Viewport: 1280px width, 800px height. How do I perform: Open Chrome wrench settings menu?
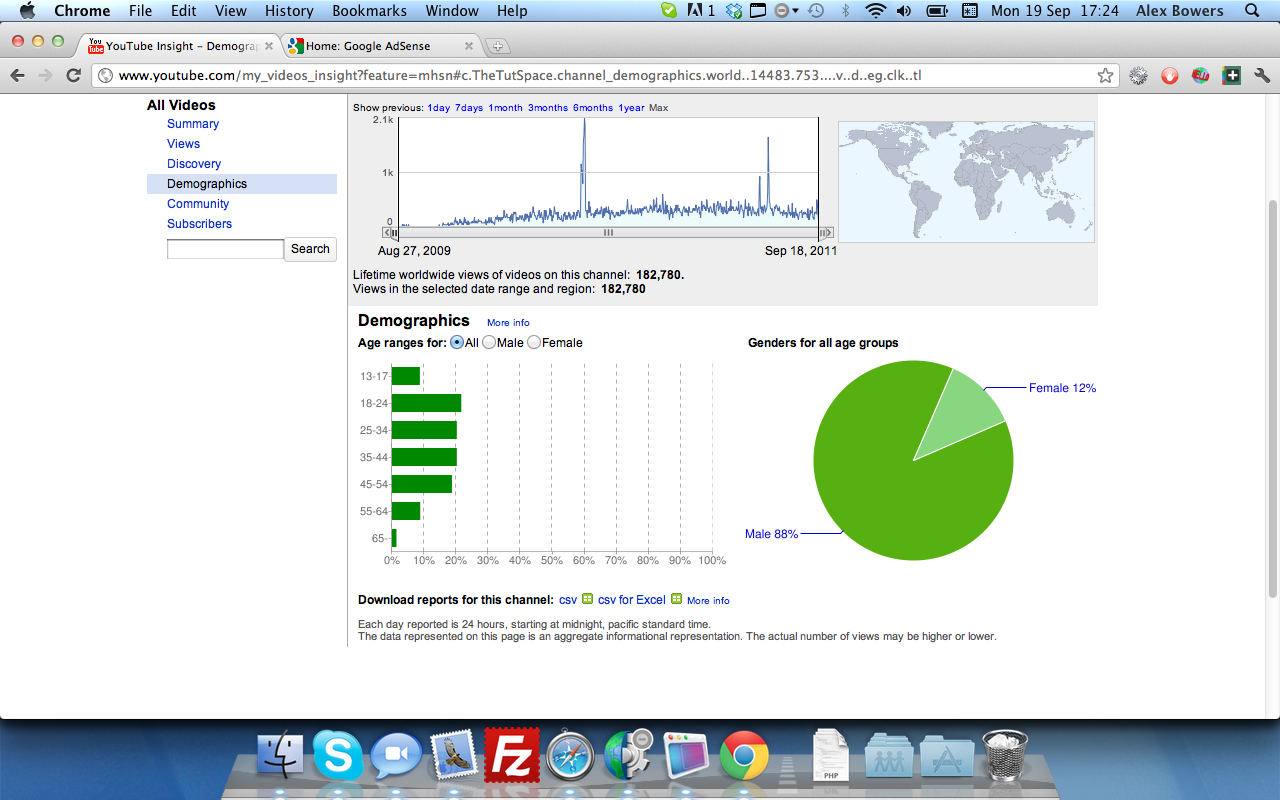tap(1262, 76)
